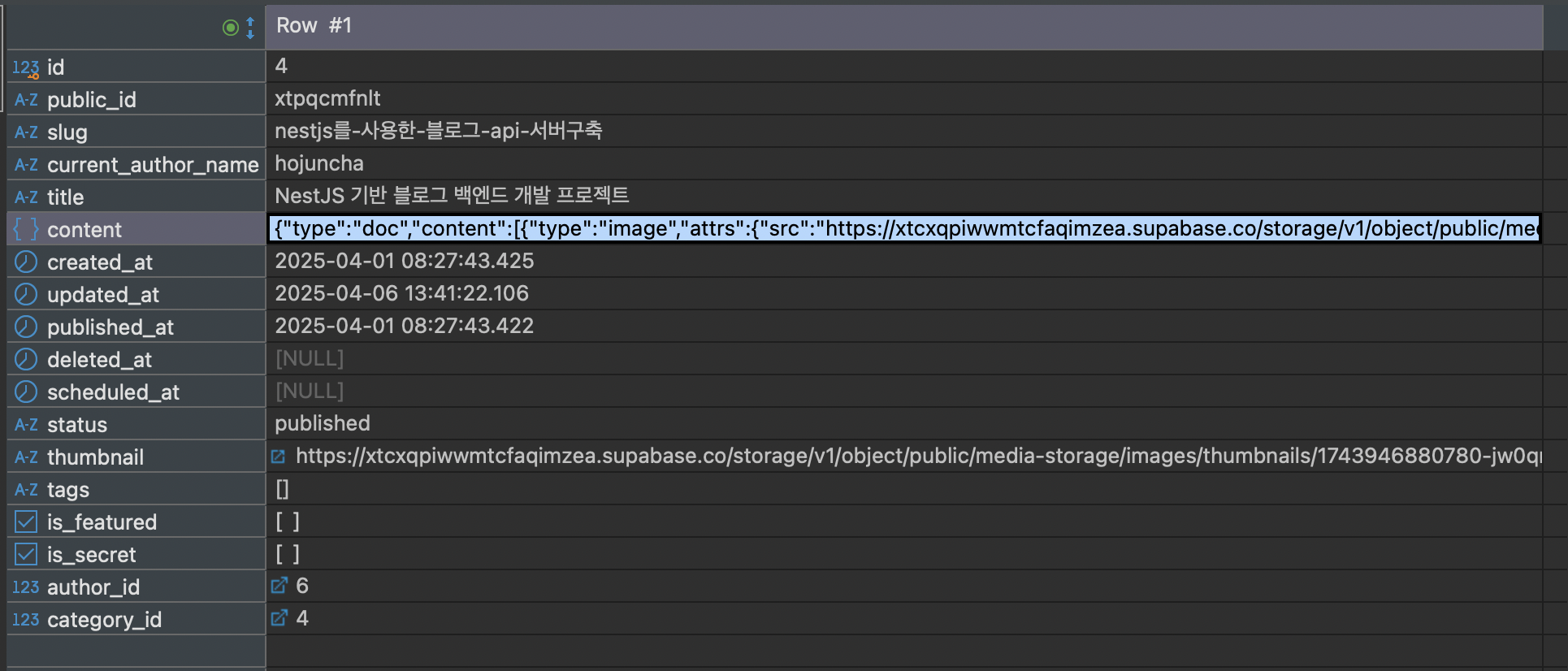Click the boolean type icon beside is_secret
Viewport: 1568px width, 671px height.
point(26,554)
